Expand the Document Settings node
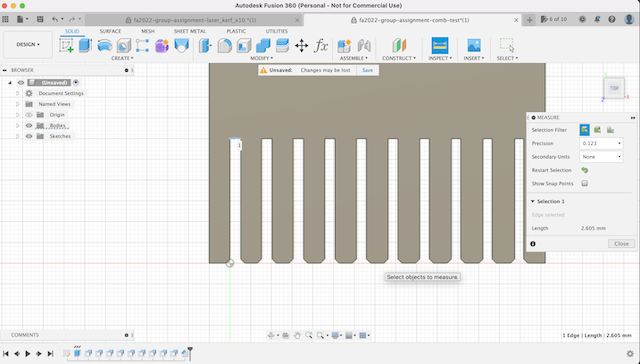The height and width of the screenshot is (364, 640). [x=18, y=93]
